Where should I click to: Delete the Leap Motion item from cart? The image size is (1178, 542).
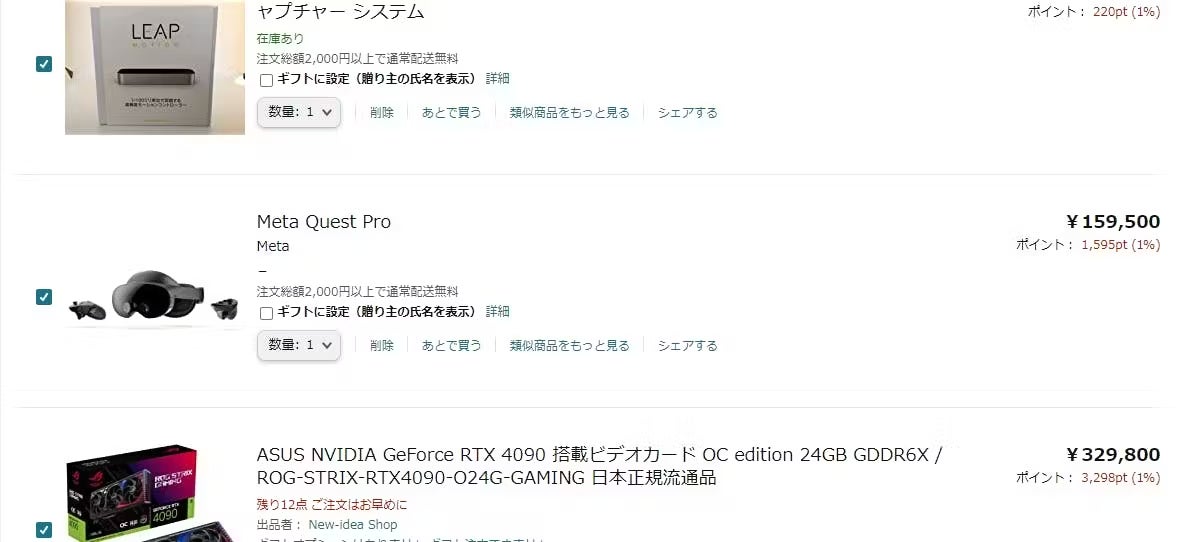point(382,113)
